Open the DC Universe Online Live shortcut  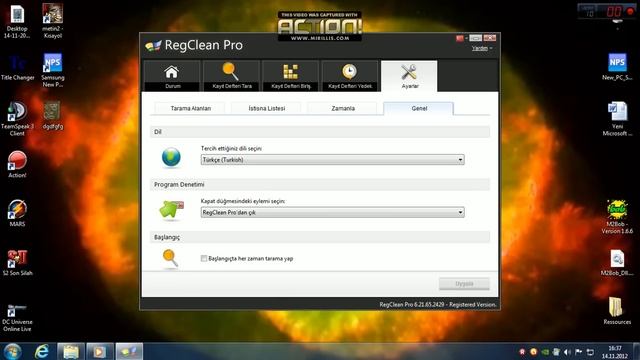[x=17, y=318]
